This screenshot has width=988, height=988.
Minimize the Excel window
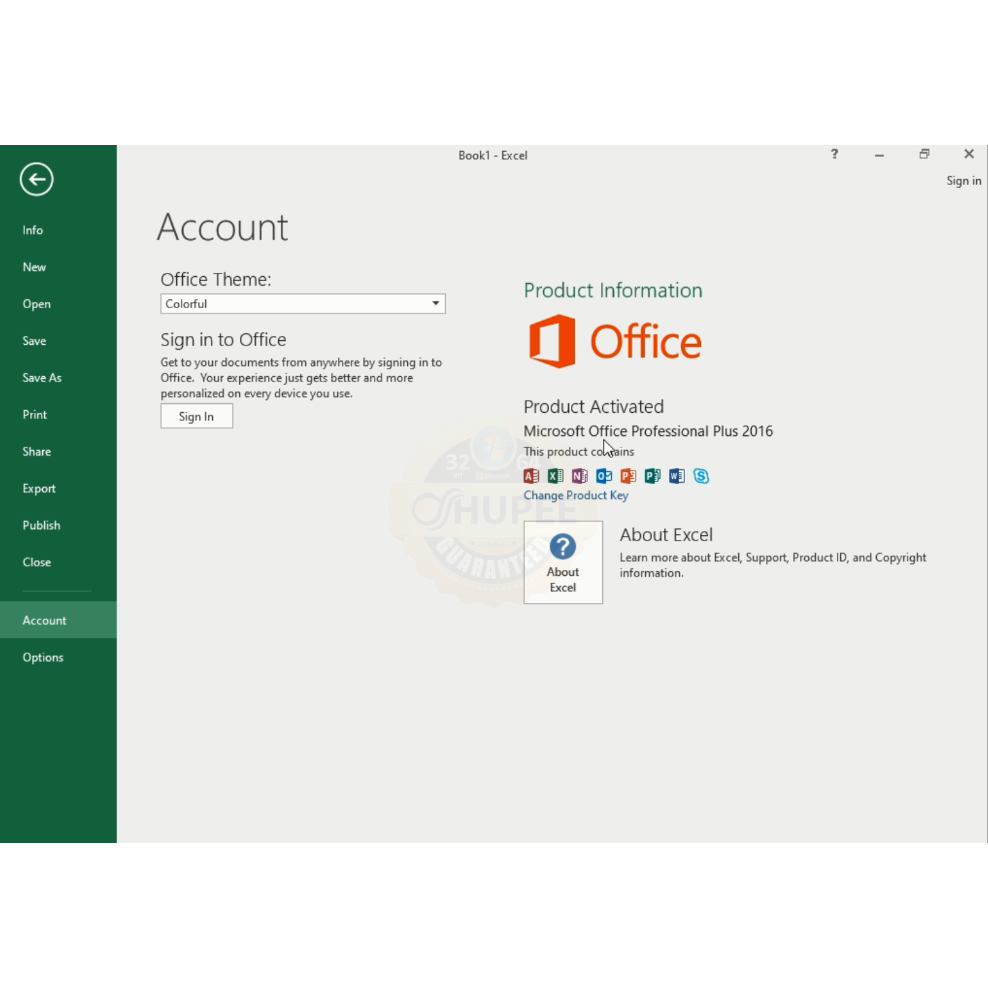[x=879, y=154]
